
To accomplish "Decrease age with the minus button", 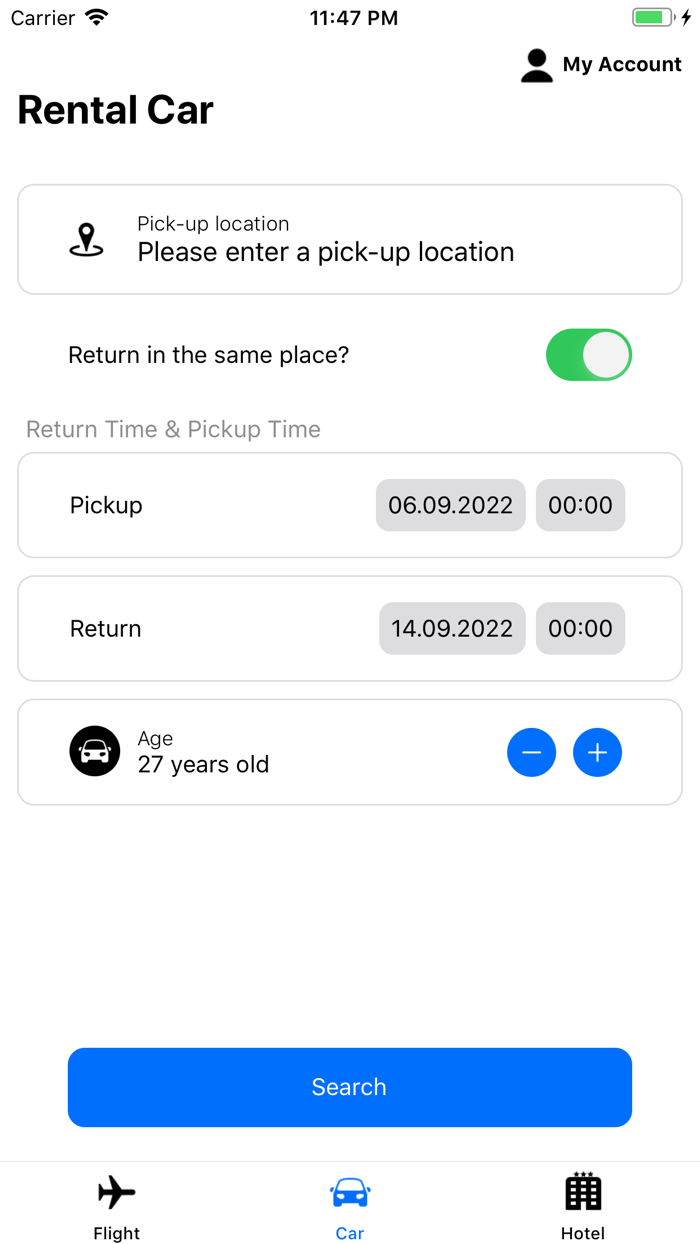I will pyautogui.click(x=531, y=752).
